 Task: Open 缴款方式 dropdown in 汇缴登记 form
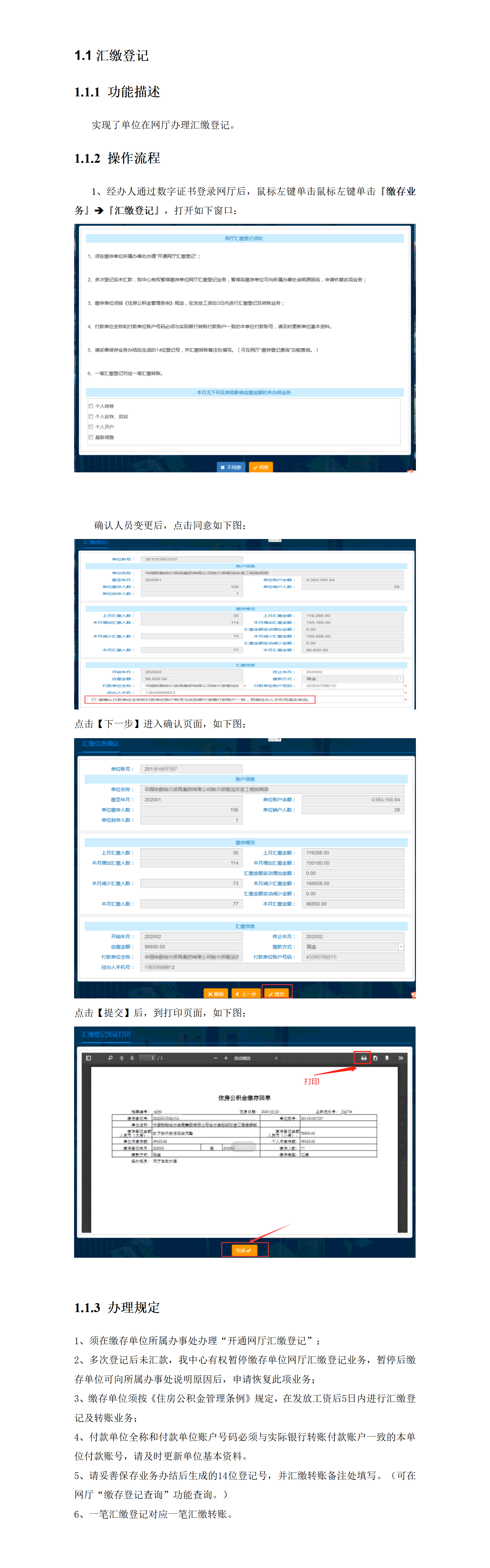pyautogui.click(x=400, y=679)
